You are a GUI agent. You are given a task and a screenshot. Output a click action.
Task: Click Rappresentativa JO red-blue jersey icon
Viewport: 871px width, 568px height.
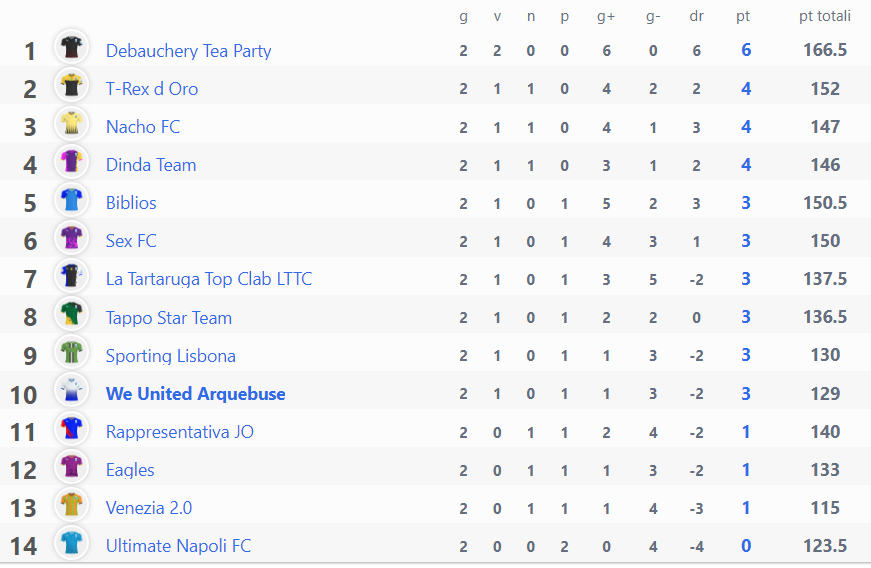pyautogui.click(x=71, y=429)
